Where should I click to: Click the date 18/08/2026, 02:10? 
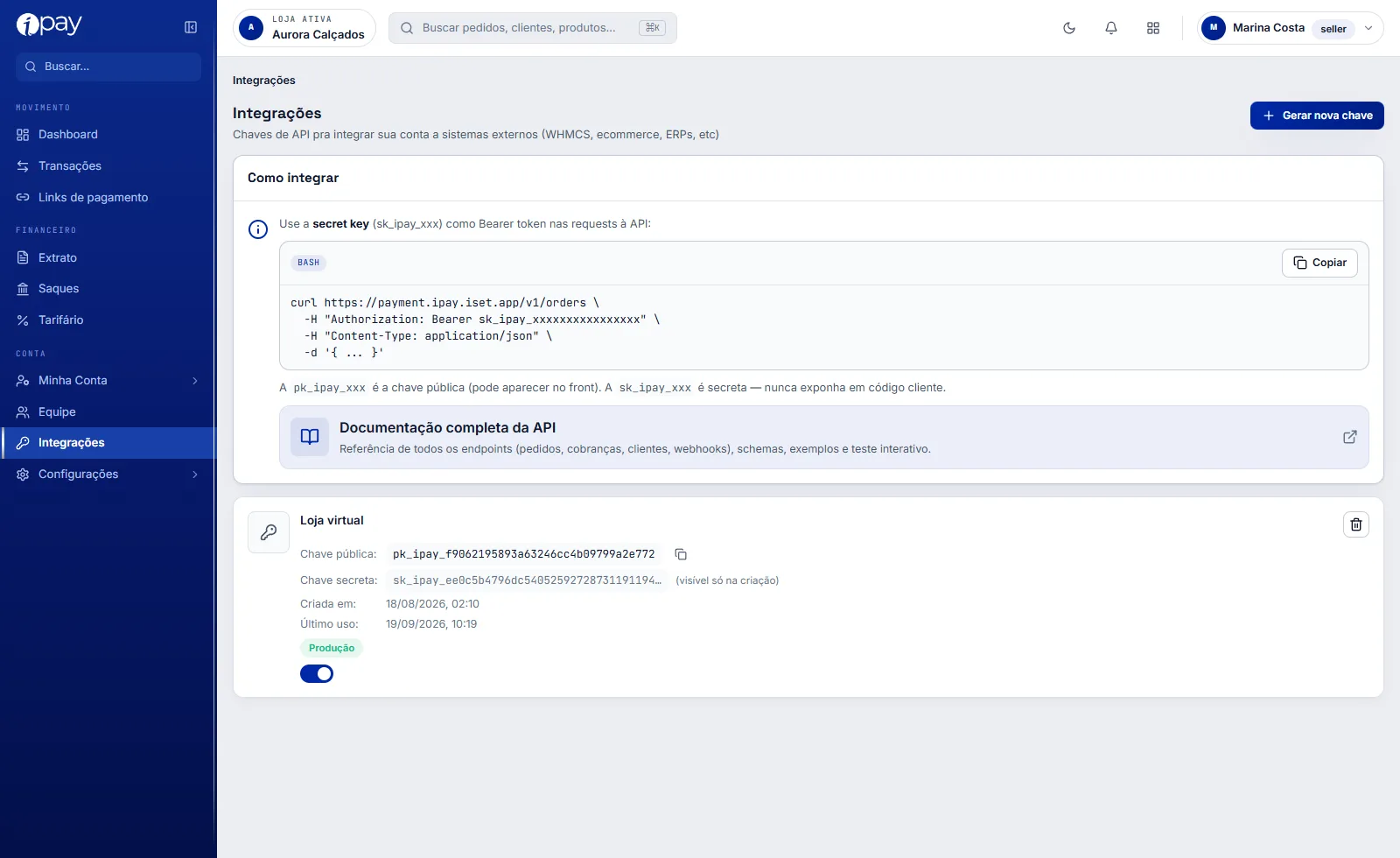click(x=432, y=604)
